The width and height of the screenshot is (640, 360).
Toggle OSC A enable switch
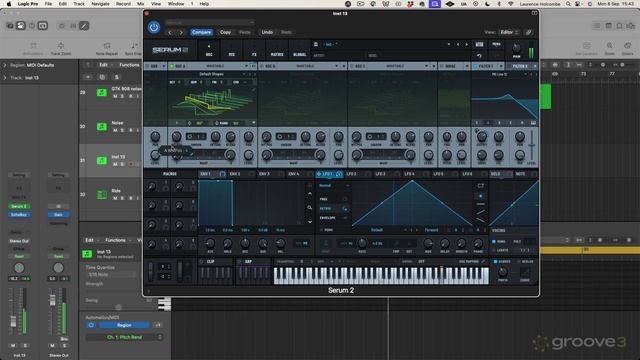click(x=172, y=66)
